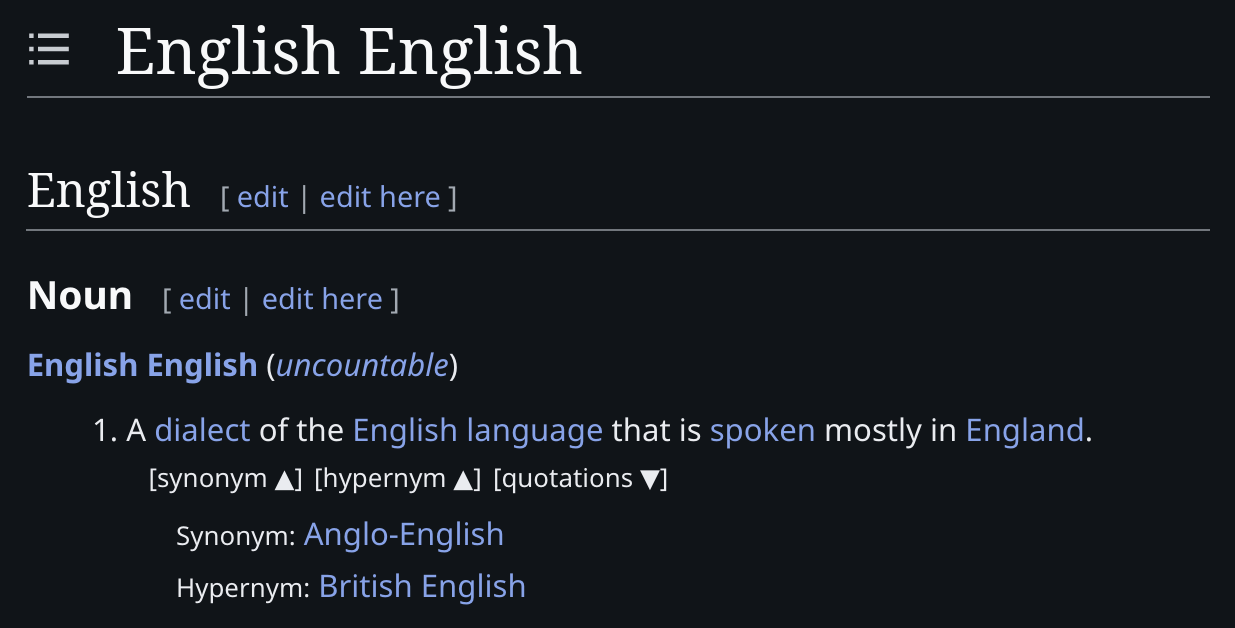Open the English language link

[478, 430]
